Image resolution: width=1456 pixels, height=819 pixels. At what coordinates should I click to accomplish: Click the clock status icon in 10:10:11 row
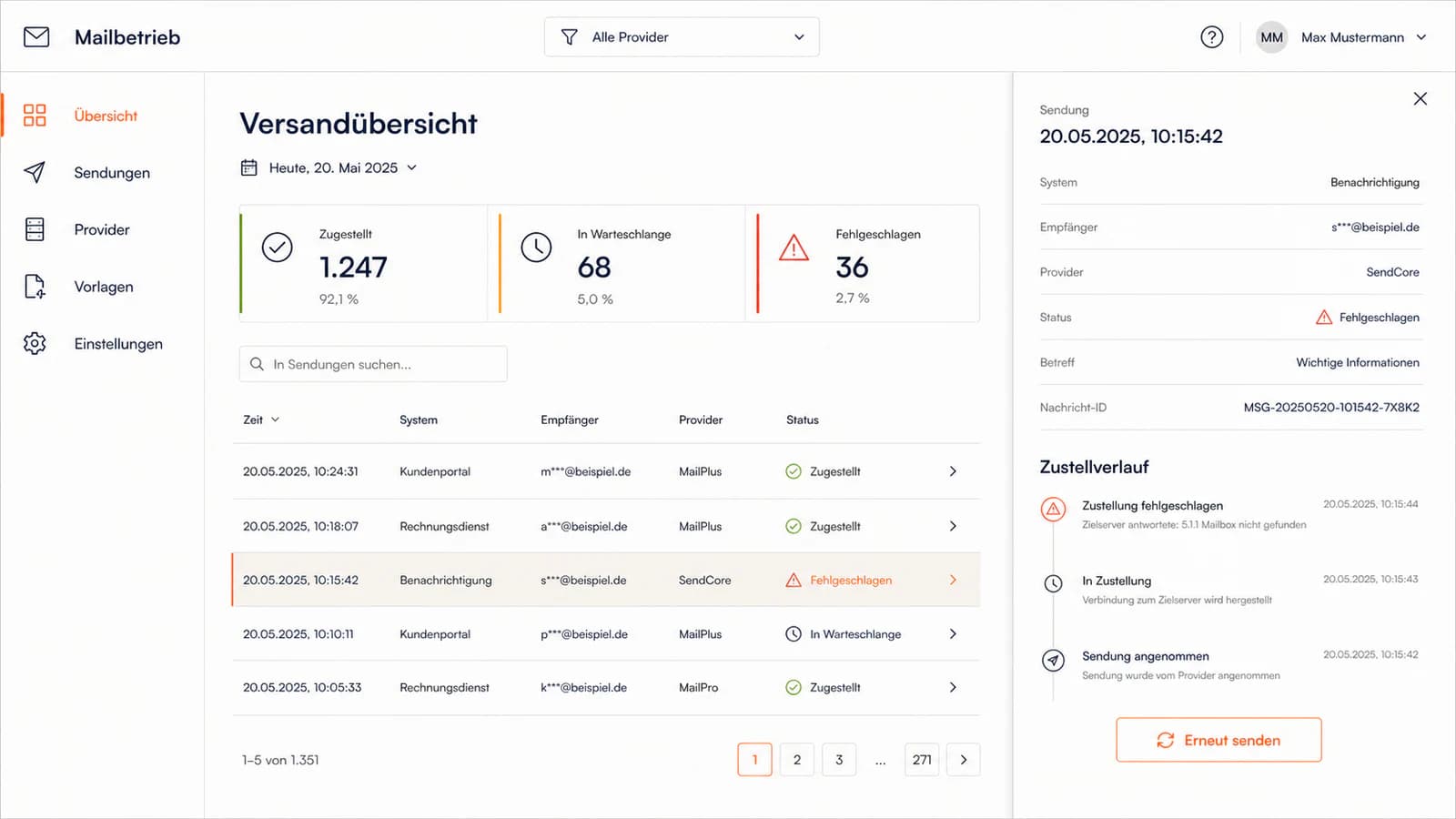pos(794,634)
